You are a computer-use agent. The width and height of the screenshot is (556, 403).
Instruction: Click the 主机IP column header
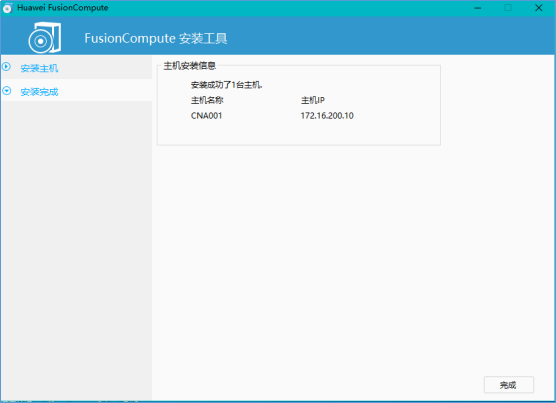(313, 100)
